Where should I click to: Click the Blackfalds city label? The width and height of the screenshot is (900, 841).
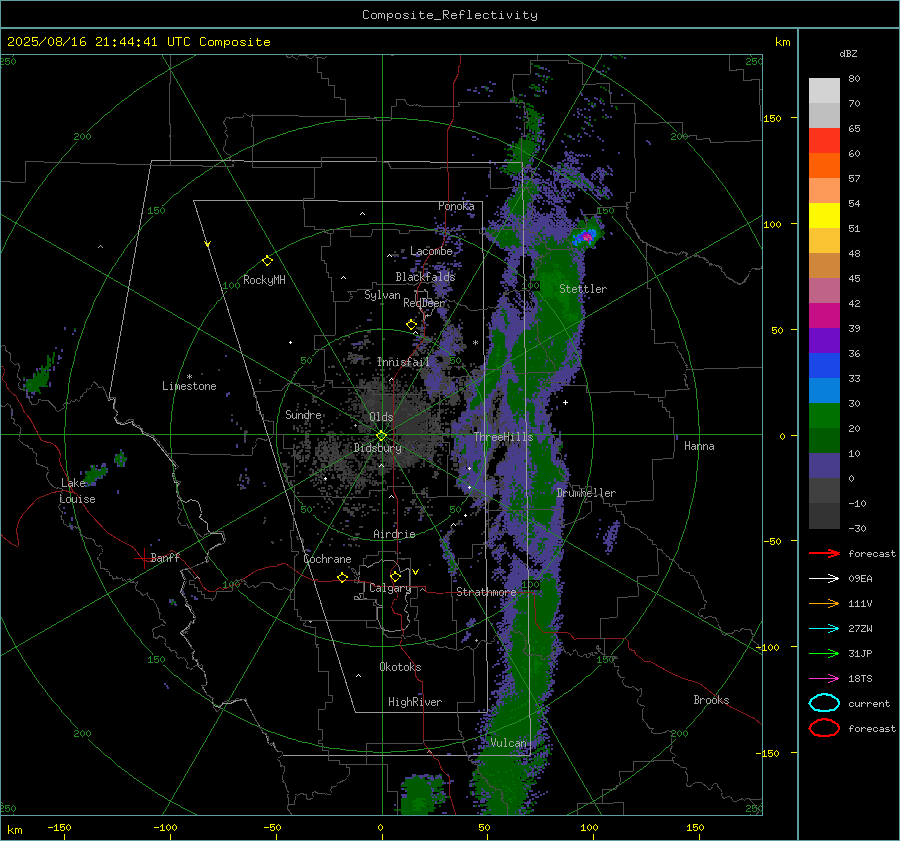click(425, 277)
